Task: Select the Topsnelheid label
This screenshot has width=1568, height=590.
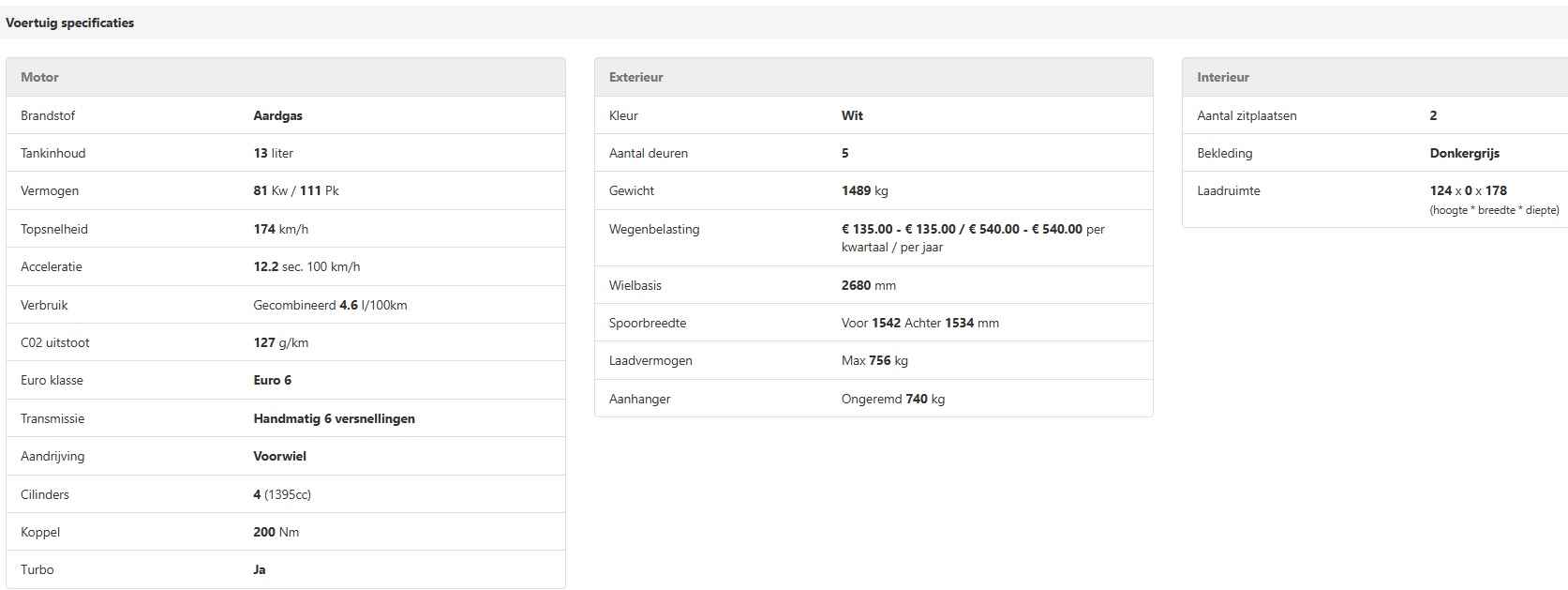Action: click(x=53, y=229)
